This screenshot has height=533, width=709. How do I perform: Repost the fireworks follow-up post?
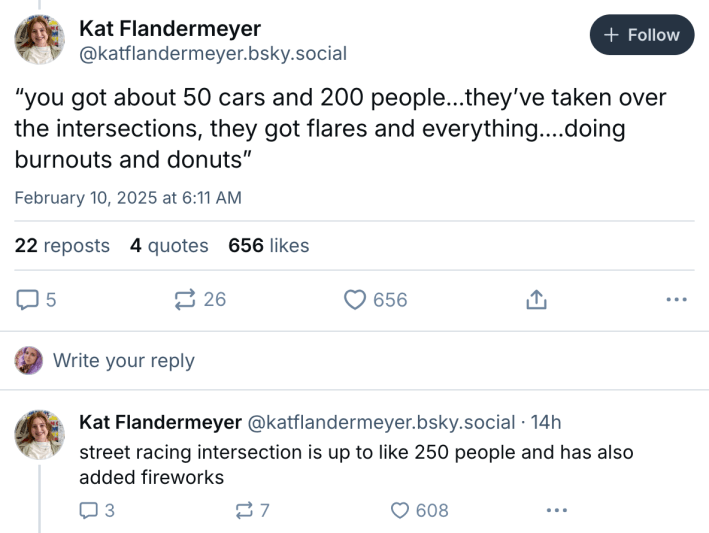click(243, 510)
